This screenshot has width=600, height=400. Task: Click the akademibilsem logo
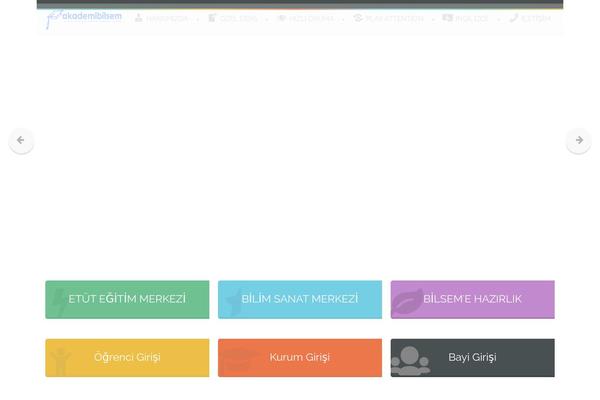click(84, 18)
